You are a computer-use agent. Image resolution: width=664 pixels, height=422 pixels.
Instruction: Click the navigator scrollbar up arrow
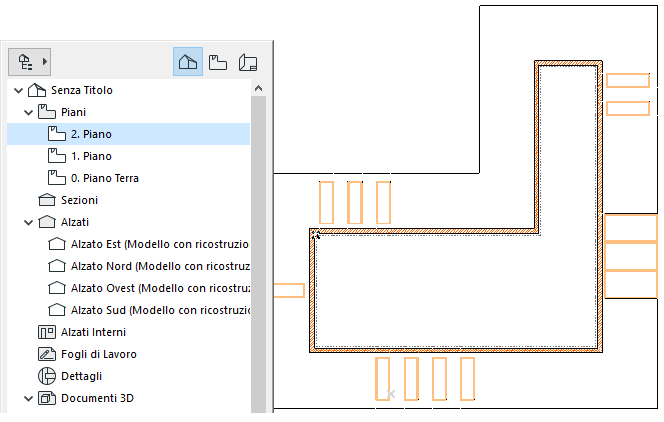pyautogui.click(x=258, y=88)
